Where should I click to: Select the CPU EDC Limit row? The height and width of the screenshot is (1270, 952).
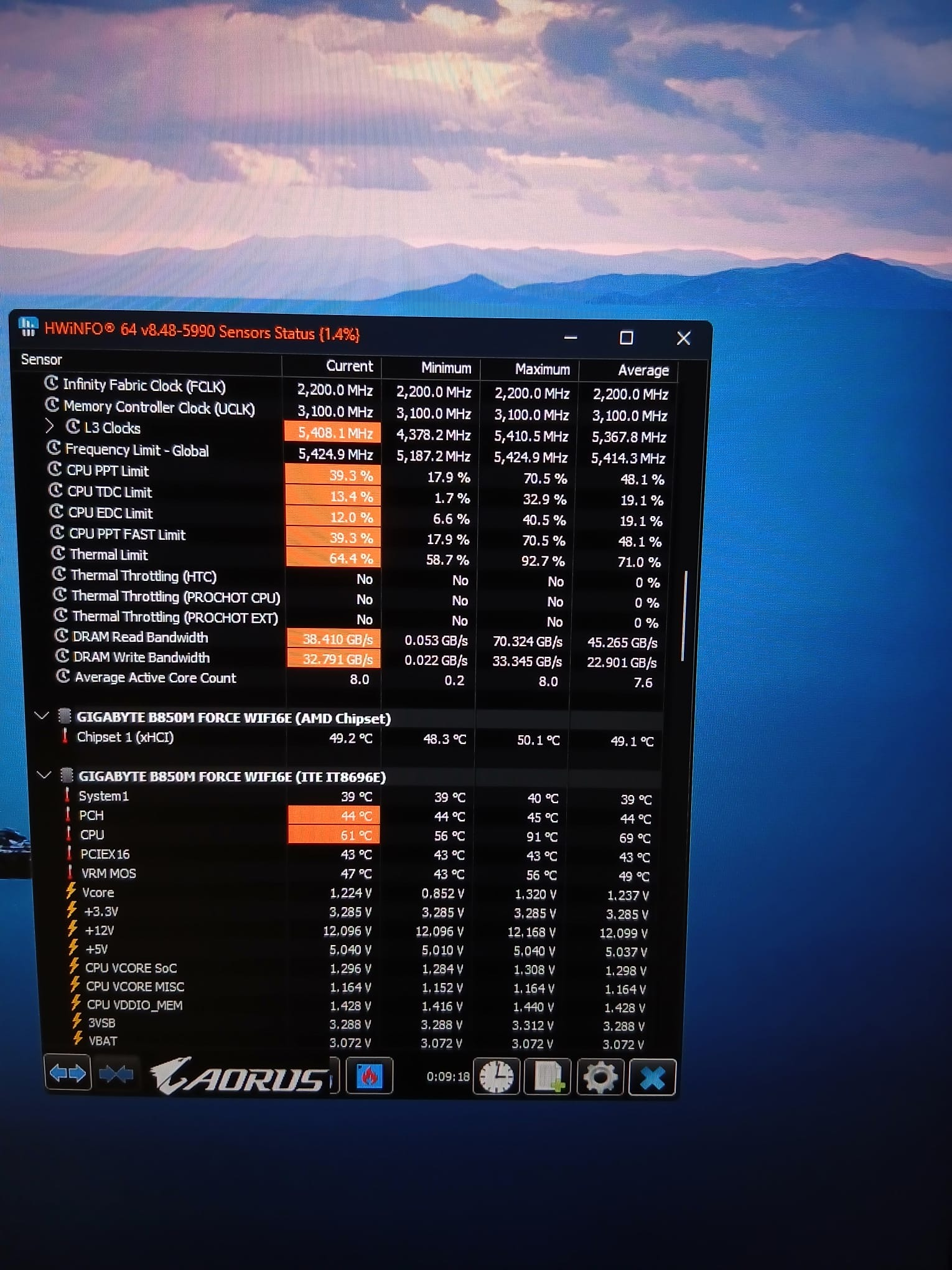(x=357, y=516)
